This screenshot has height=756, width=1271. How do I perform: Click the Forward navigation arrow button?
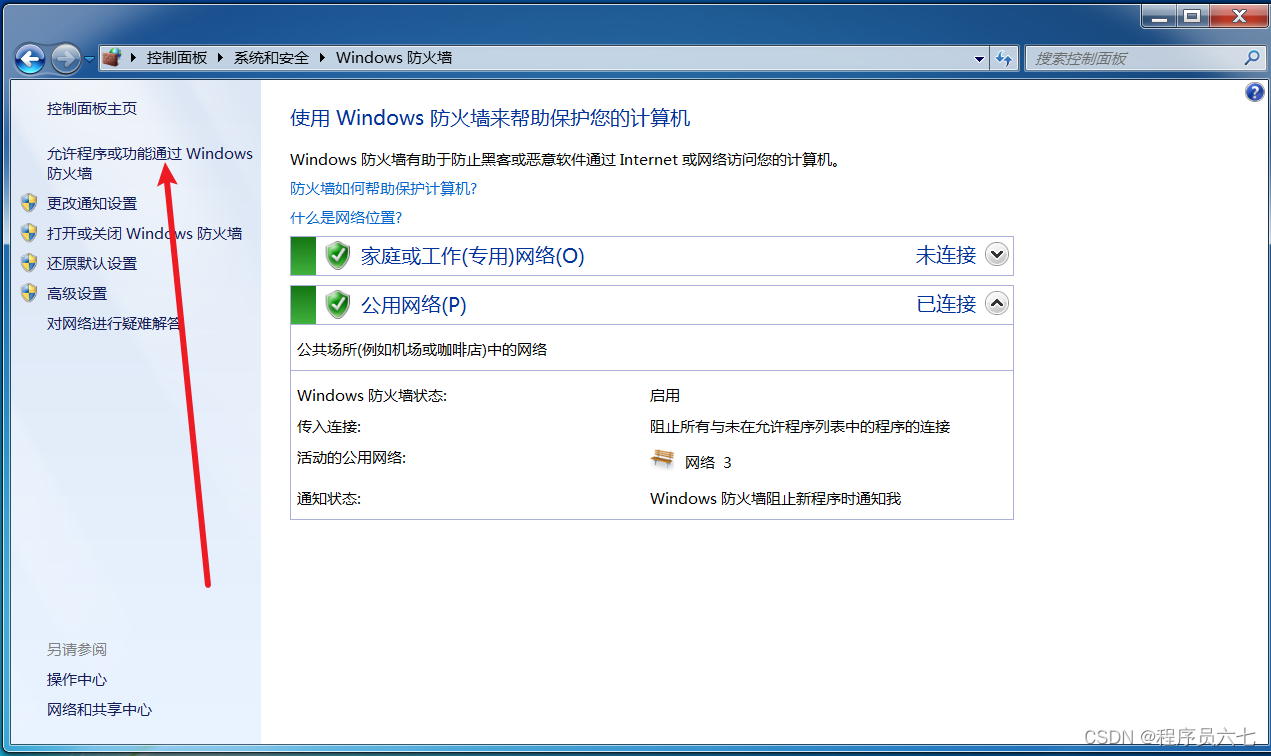[65, 59]
